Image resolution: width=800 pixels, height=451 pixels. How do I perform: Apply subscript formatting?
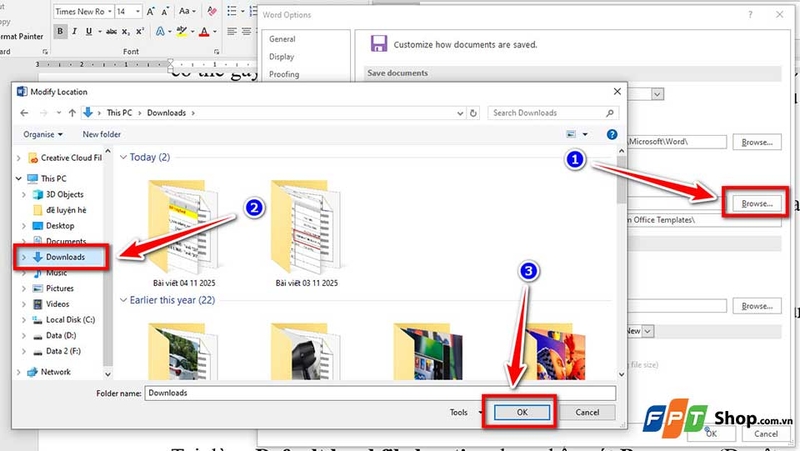tap(126, 32)
